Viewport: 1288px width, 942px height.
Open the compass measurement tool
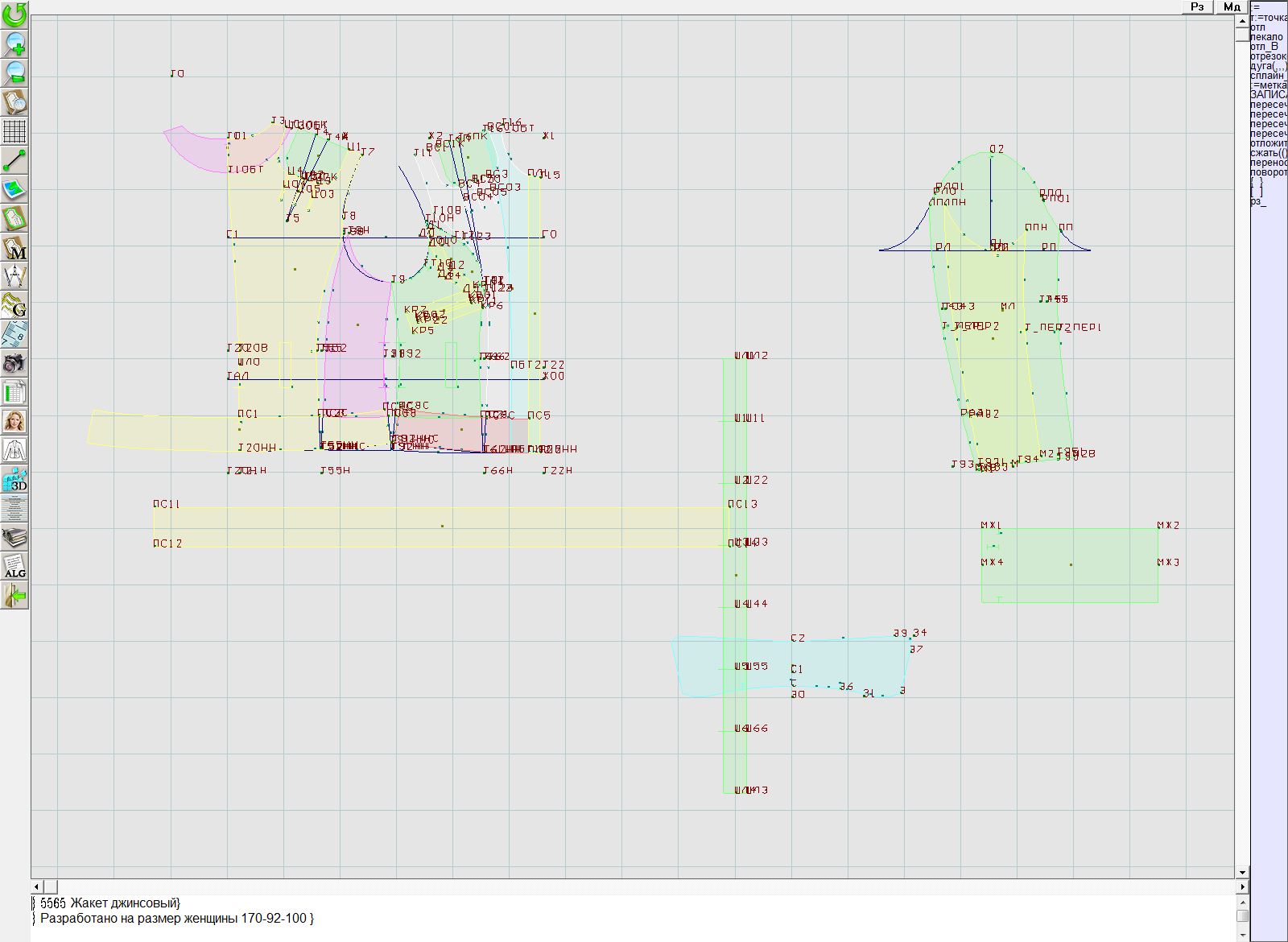(x=14, y=277)
